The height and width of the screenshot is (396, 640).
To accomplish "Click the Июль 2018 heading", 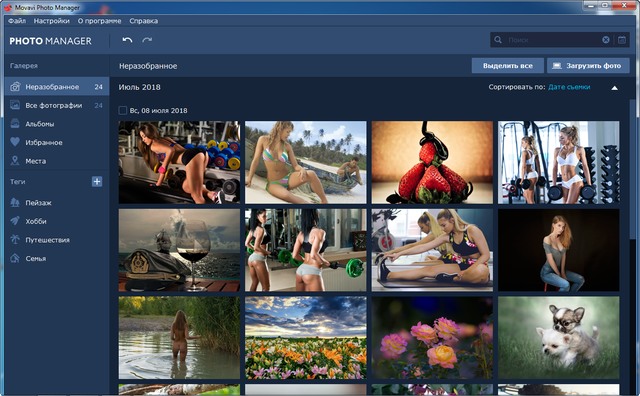I will [x=139, y=87].
